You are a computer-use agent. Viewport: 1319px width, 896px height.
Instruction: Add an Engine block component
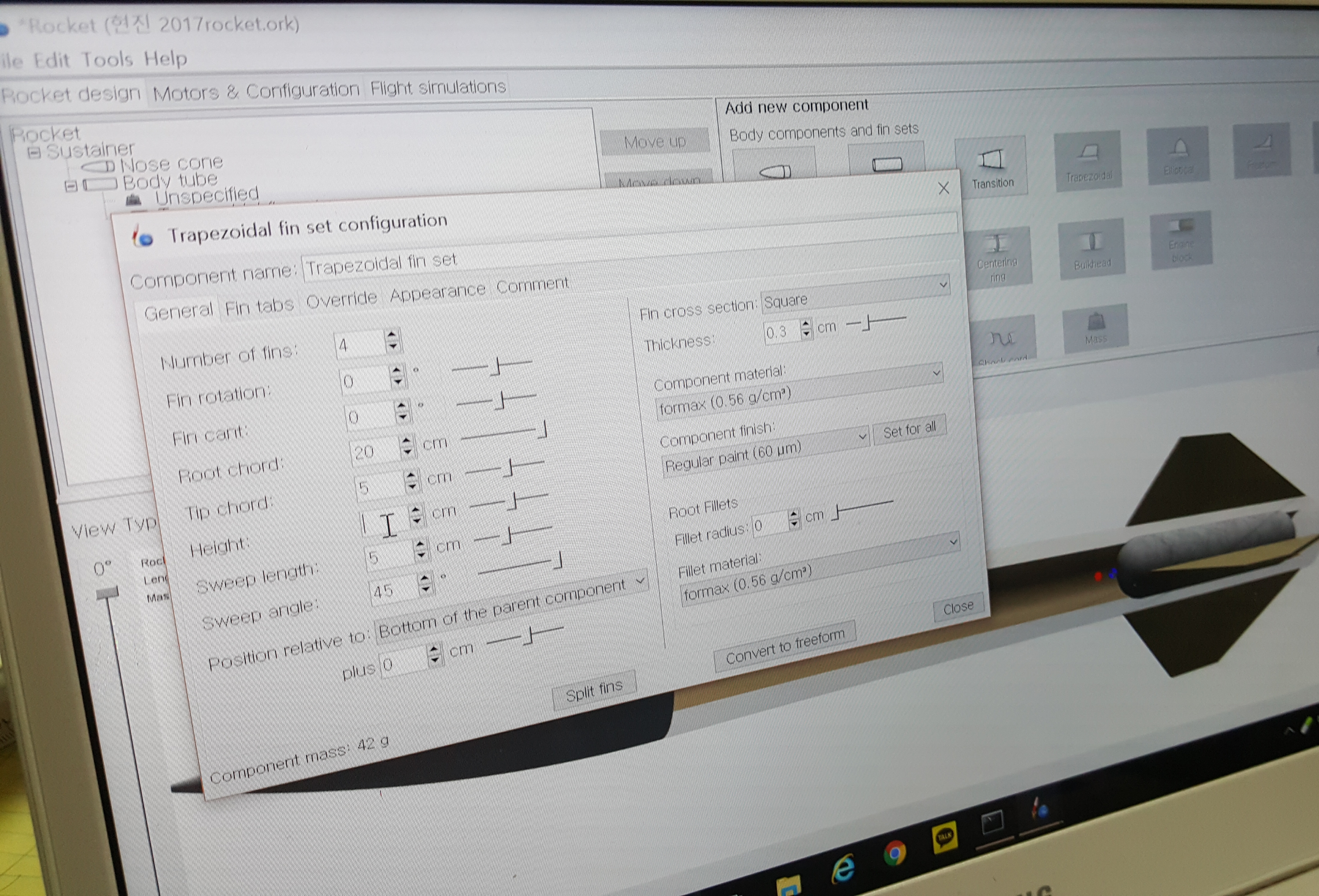(x=1181, y=241)
